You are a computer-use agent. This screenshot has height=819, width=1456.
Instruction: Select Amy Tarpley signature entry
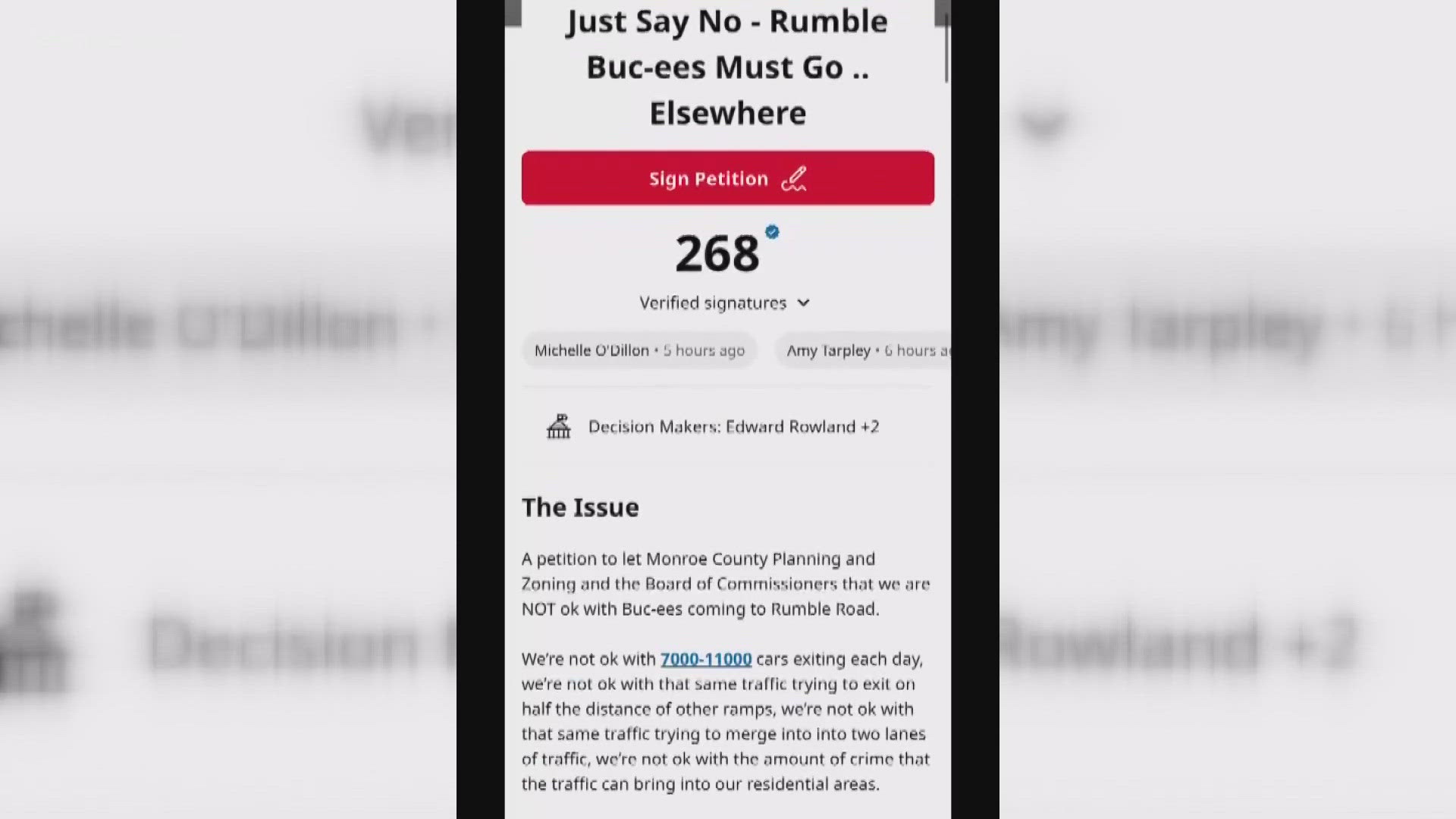point(863,349)
